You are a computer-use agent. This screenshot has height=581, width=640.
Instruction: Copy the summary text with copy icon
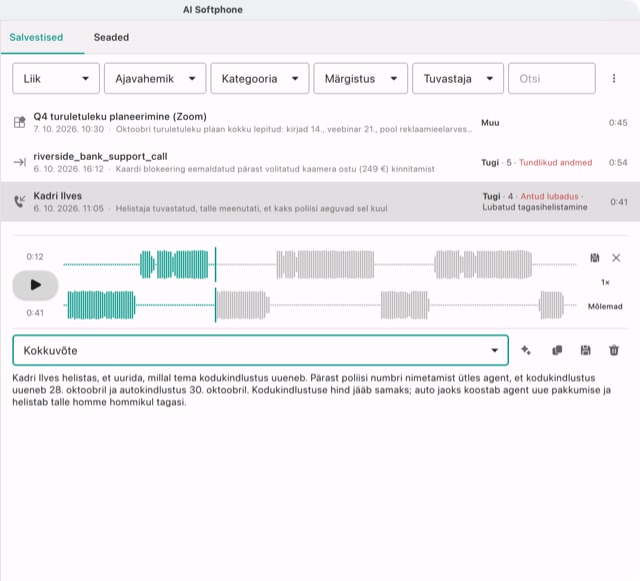(x=557, y=350)
